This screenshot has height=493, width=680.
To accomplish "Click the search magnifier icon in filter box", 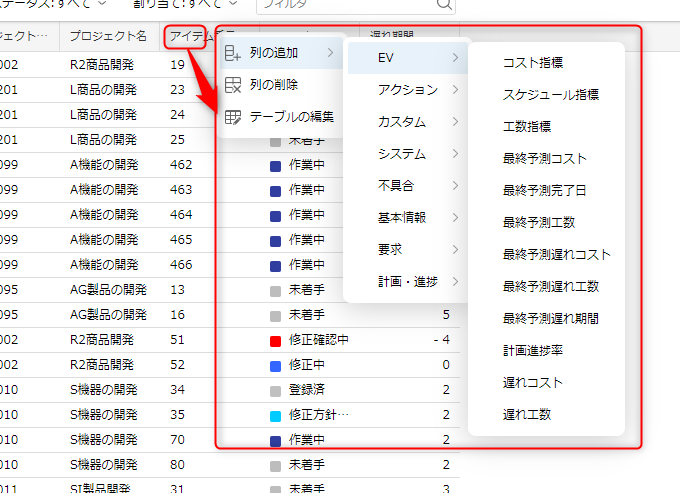I will [x=444, y=4].
